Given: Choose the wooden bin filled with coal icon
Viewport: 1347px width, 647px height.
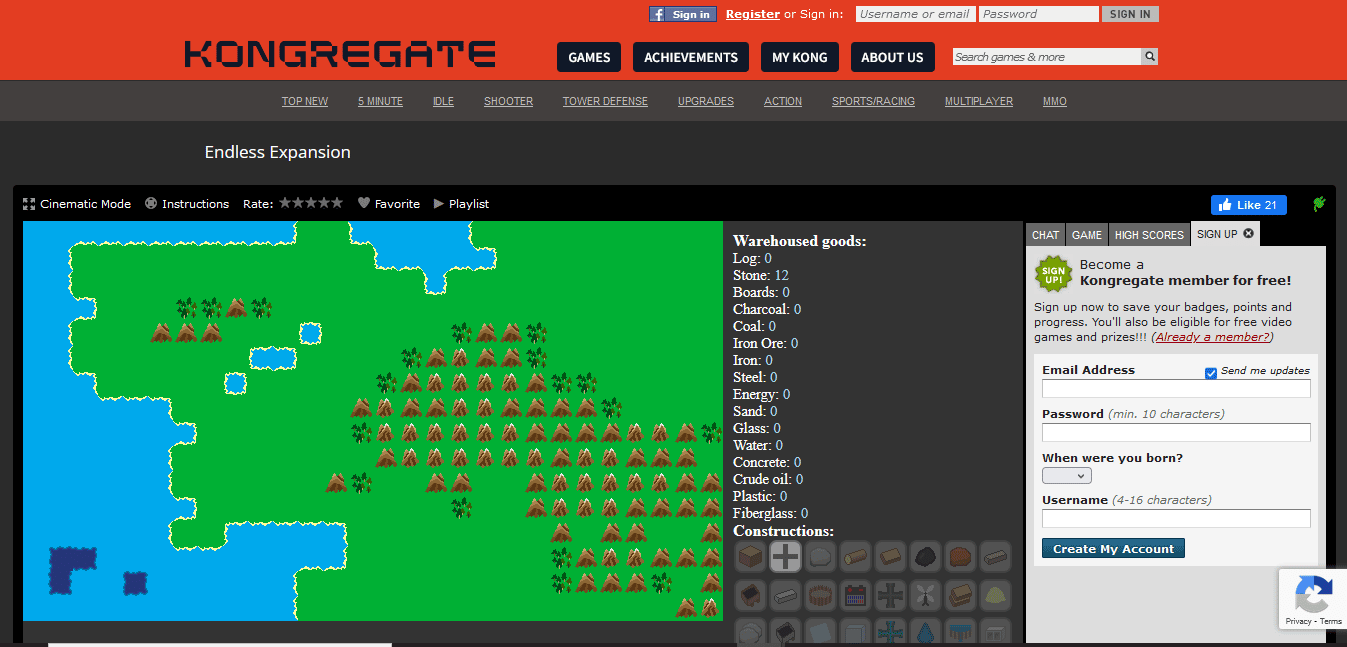Looking at the screenshot, I should point(750,595).
